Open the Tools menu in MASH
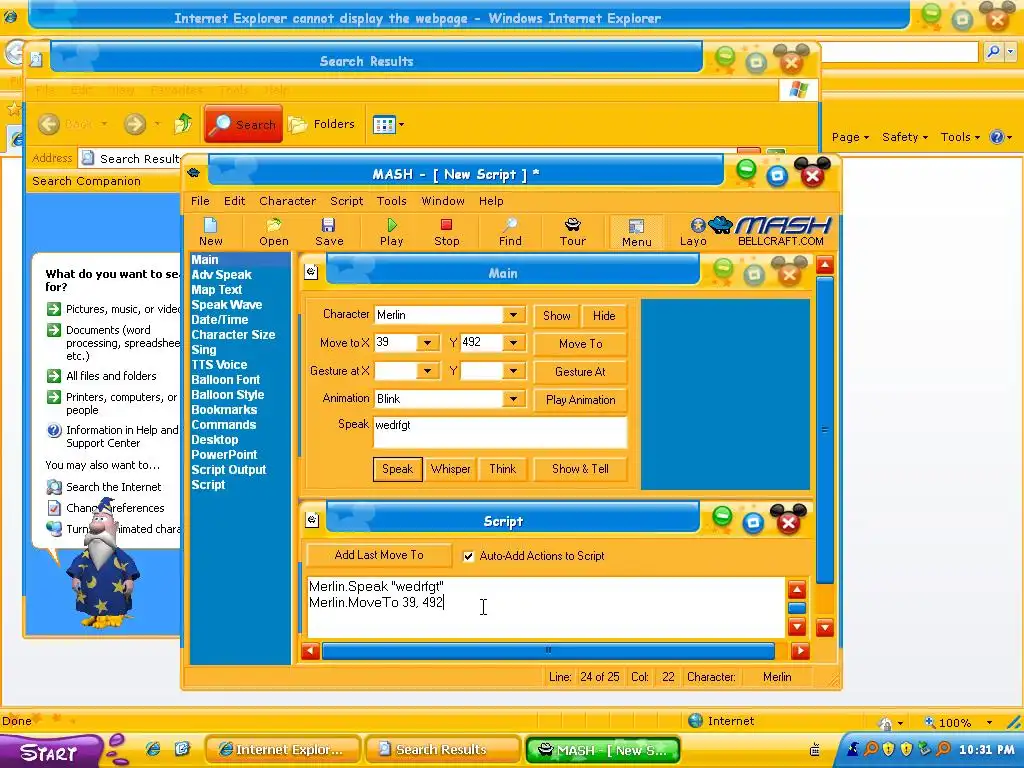 392,201
